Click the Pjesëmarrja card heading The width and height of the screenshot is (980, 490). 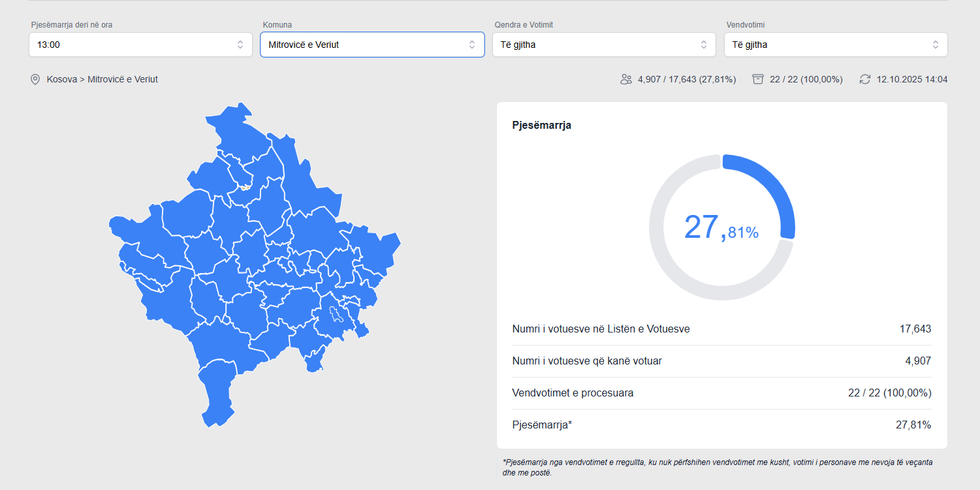click(541, 126)
